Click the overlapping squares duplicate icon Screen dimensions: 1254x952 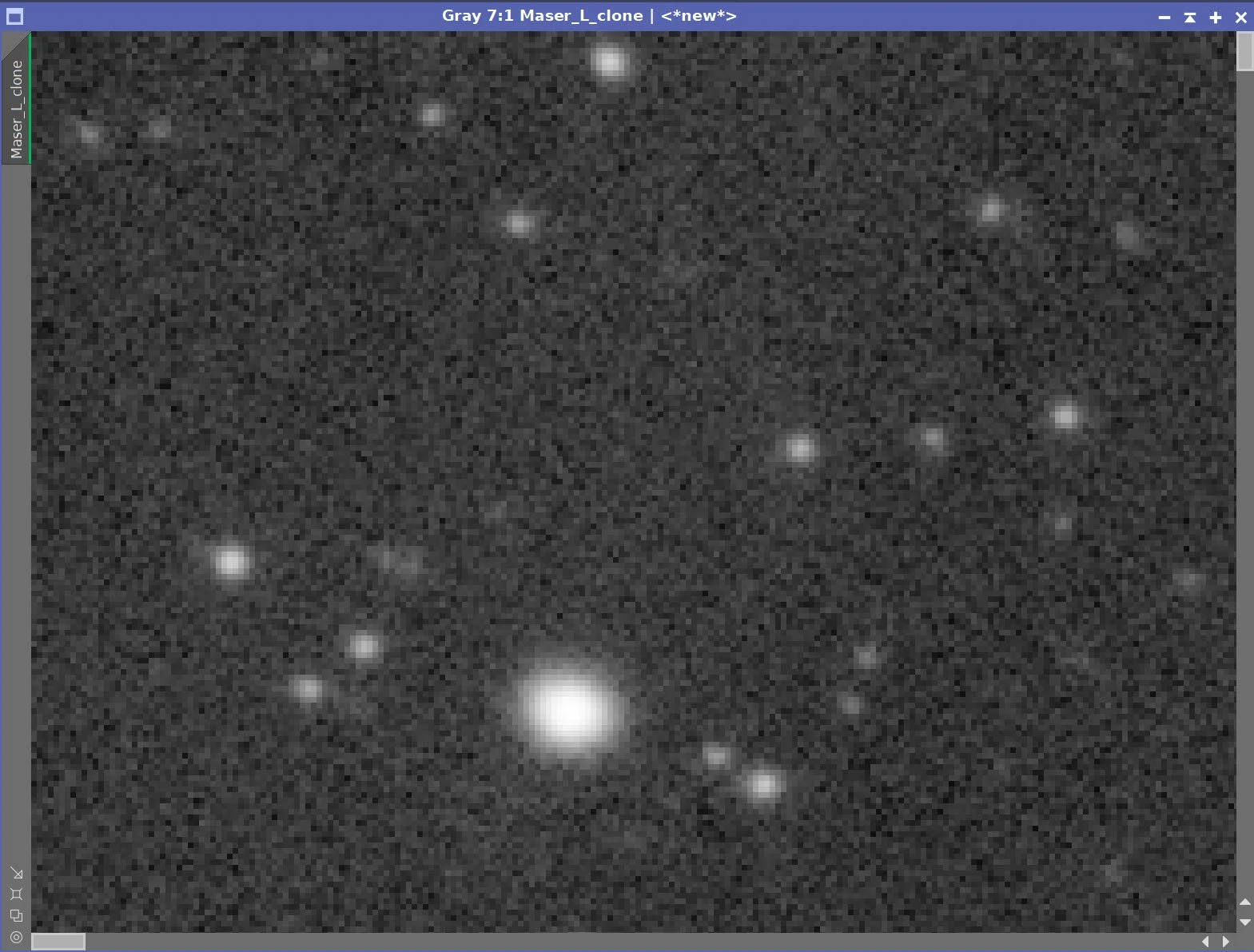pyautogui.click(x=16, y=916)
